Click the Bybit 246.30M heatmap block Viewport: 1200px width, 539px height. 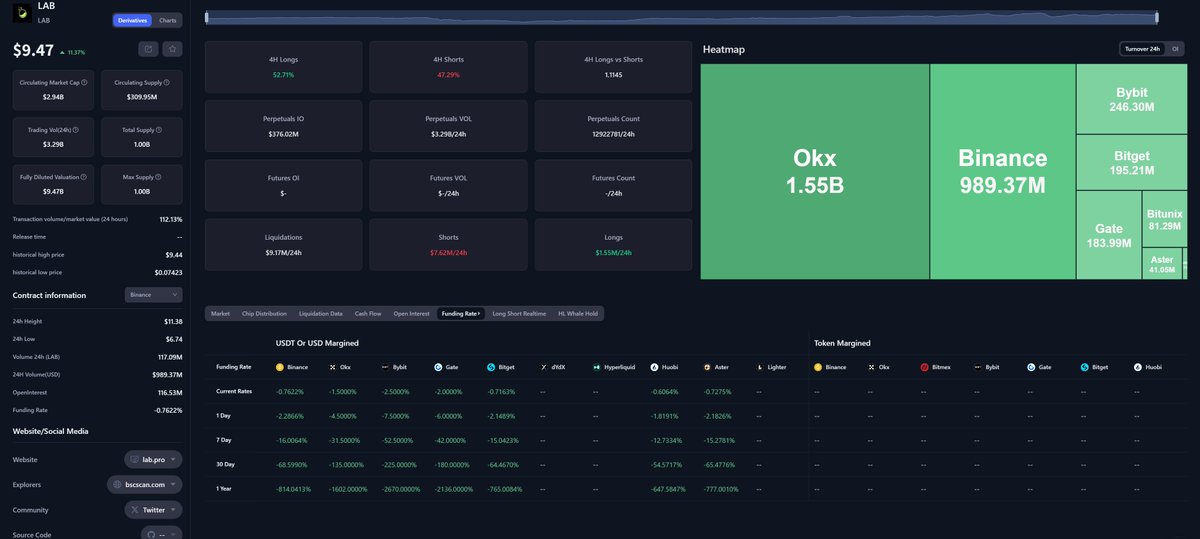tap(1132, 99)
